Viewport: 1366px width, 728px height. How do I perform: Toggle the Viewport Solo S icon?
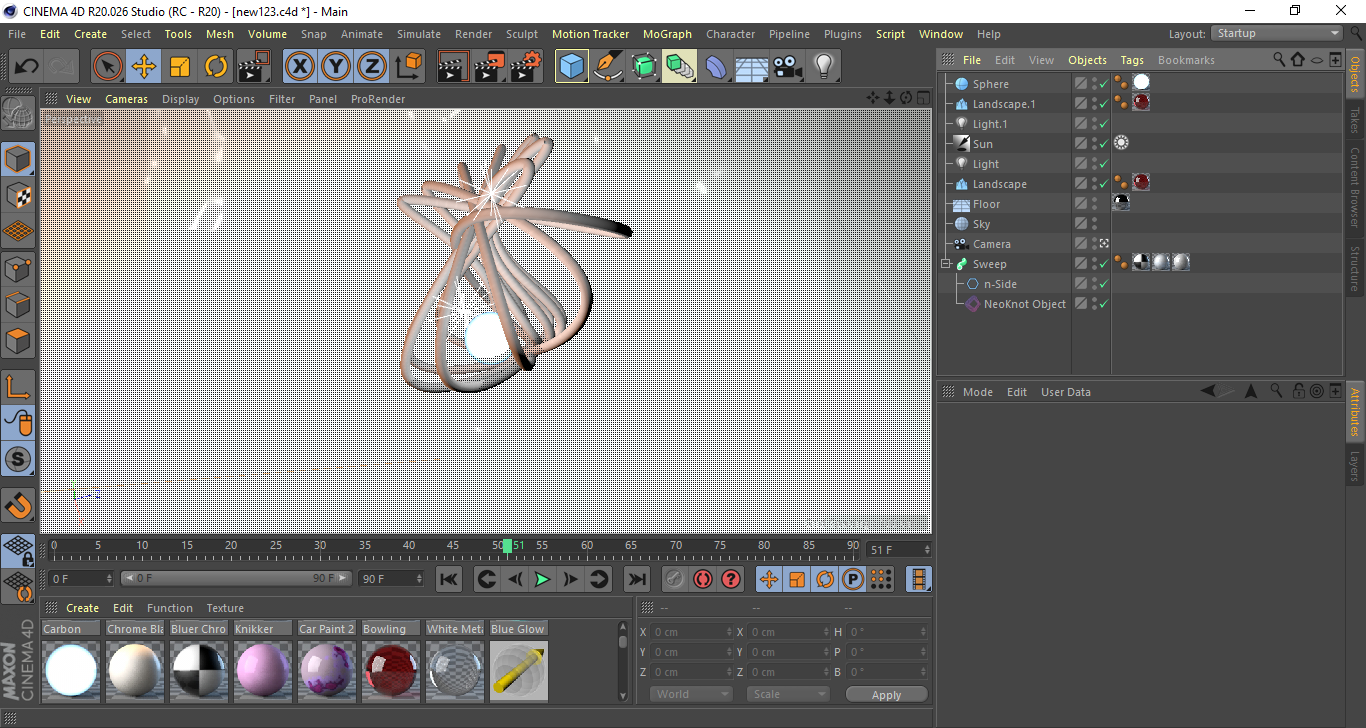(18, 460)
